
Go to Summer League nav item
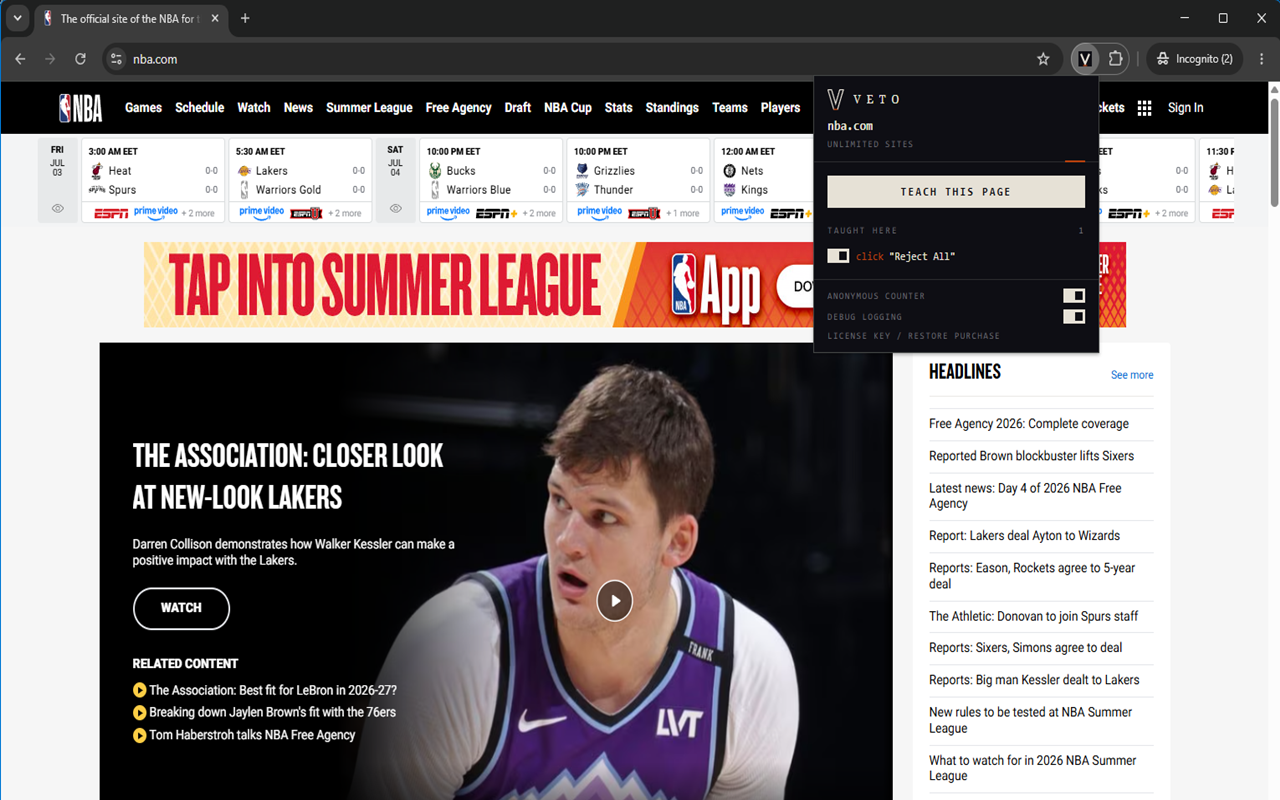pyautogui.click(x=369, y=108)
